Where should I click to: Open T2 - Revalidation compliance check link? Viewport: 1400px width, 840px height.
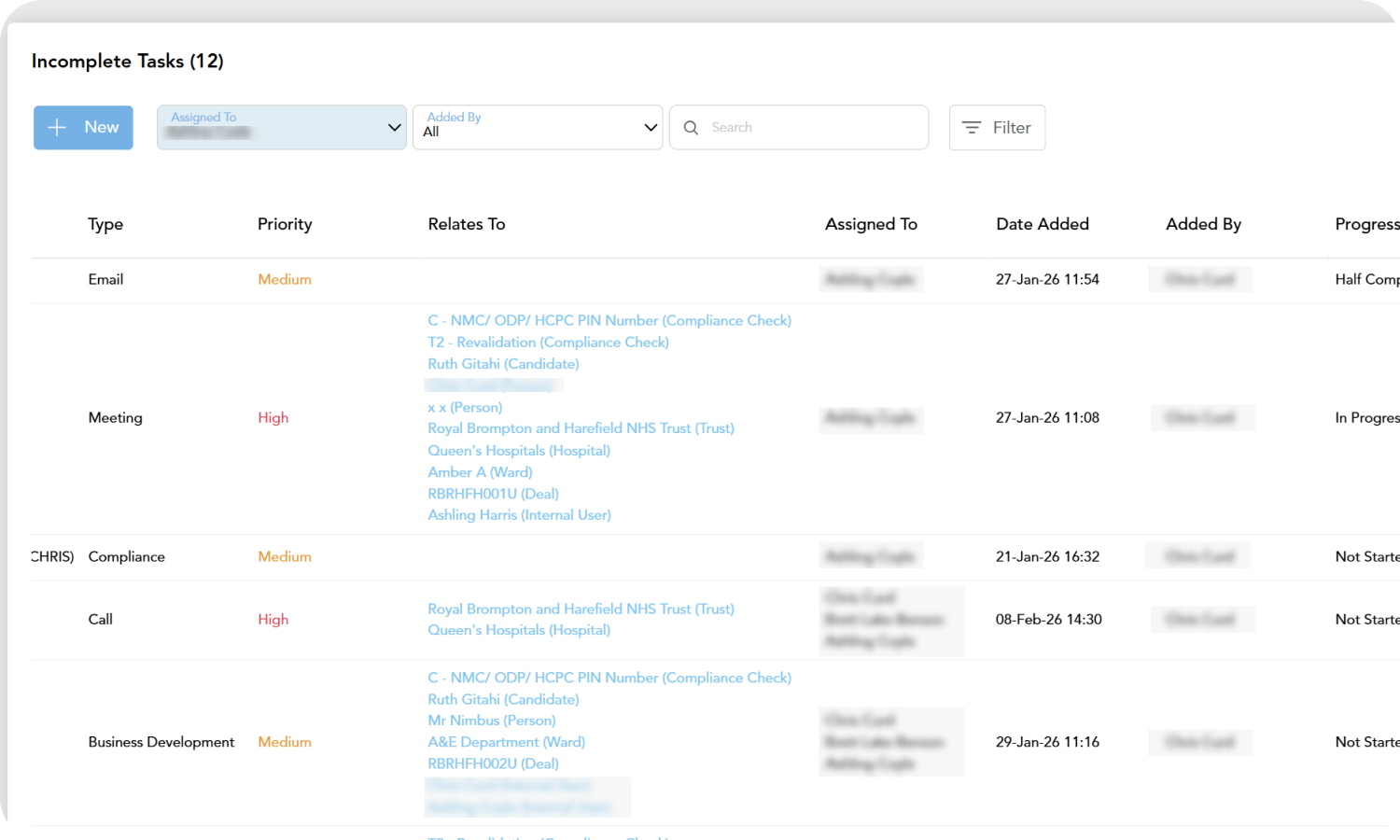[x=548, y=343]
